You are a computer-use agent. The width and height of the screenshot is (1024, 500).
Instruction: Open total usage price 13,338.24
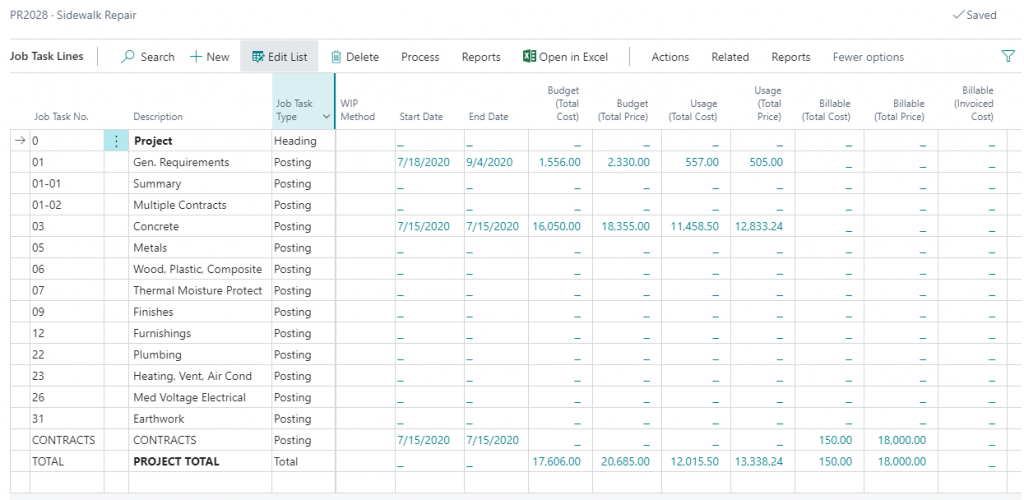point(759,461)
